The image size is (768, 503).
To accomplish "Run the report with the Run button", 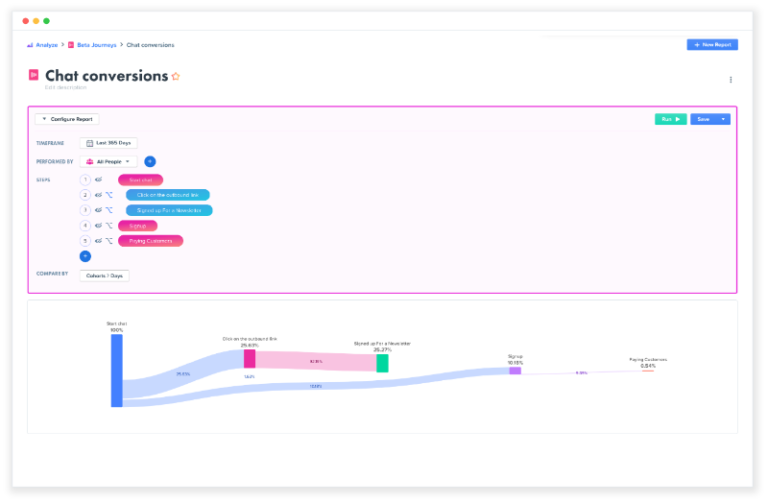I will [x=671, y=119].
